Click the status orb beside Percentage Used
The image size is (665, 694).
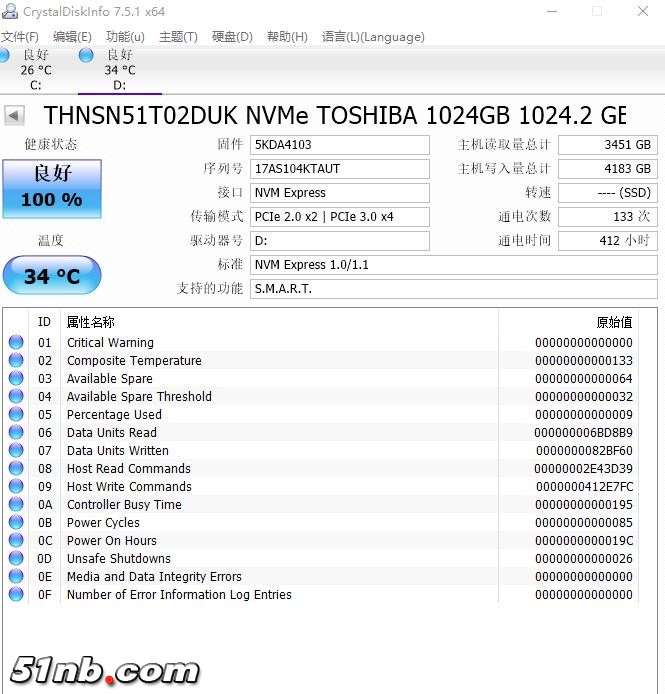click(x=16, y=415)
